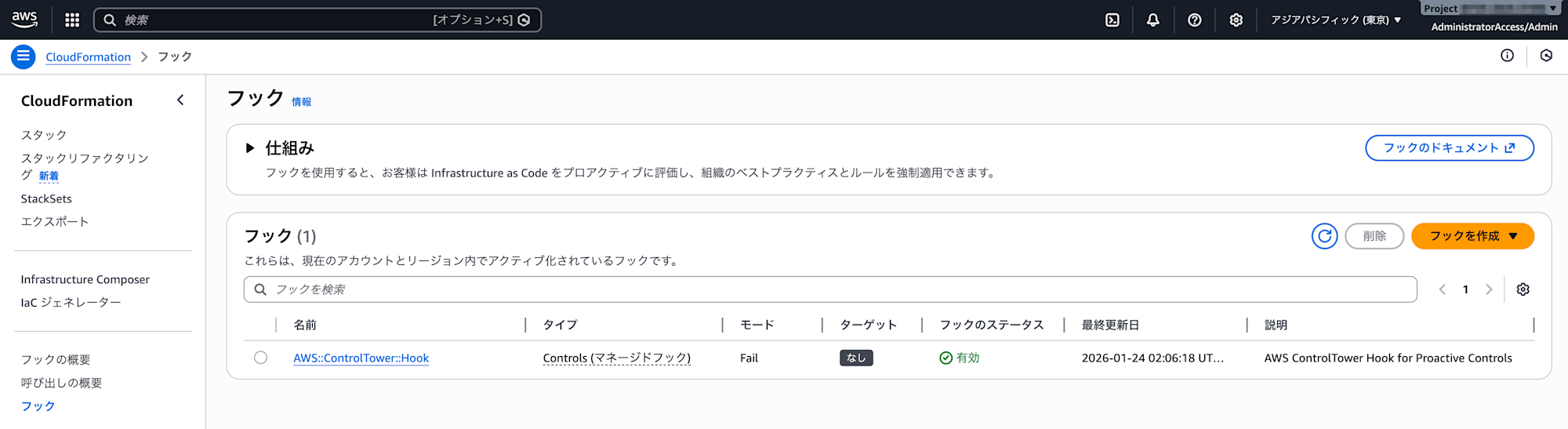Click the disabled 削除 button
This screenshot has height=429, width=1568.
(x=1374, y=236)
